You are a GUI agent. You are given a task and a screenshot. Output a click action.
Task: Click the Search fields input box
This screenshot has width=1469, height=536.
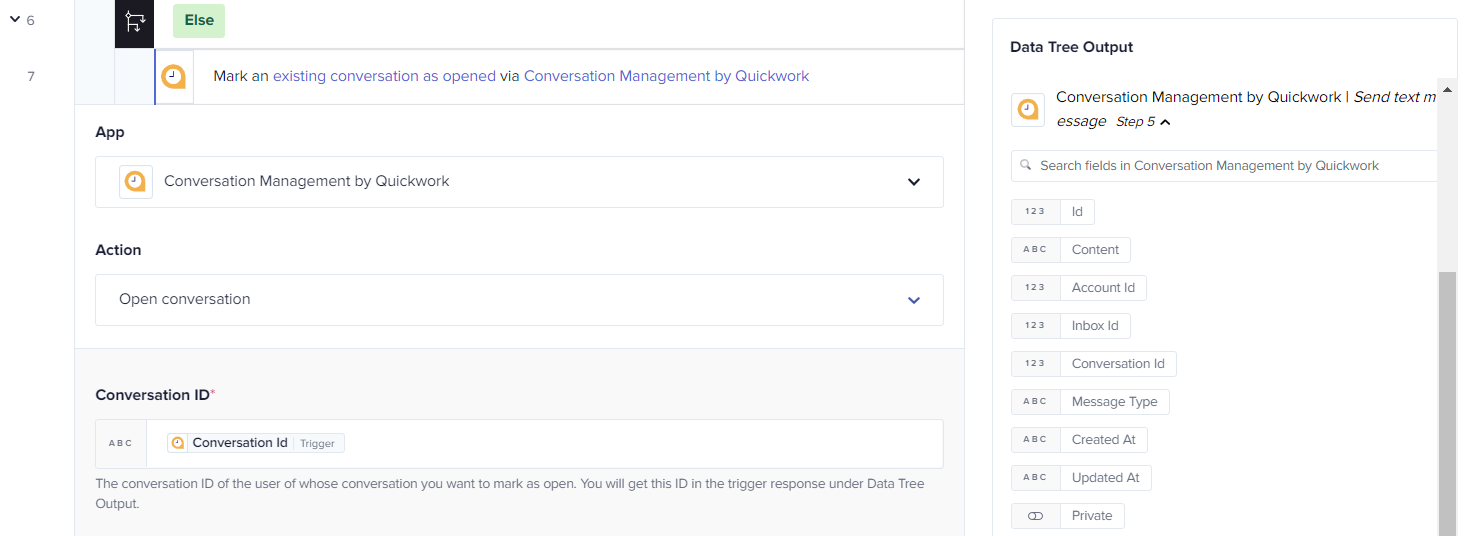tap(1224, 166)
